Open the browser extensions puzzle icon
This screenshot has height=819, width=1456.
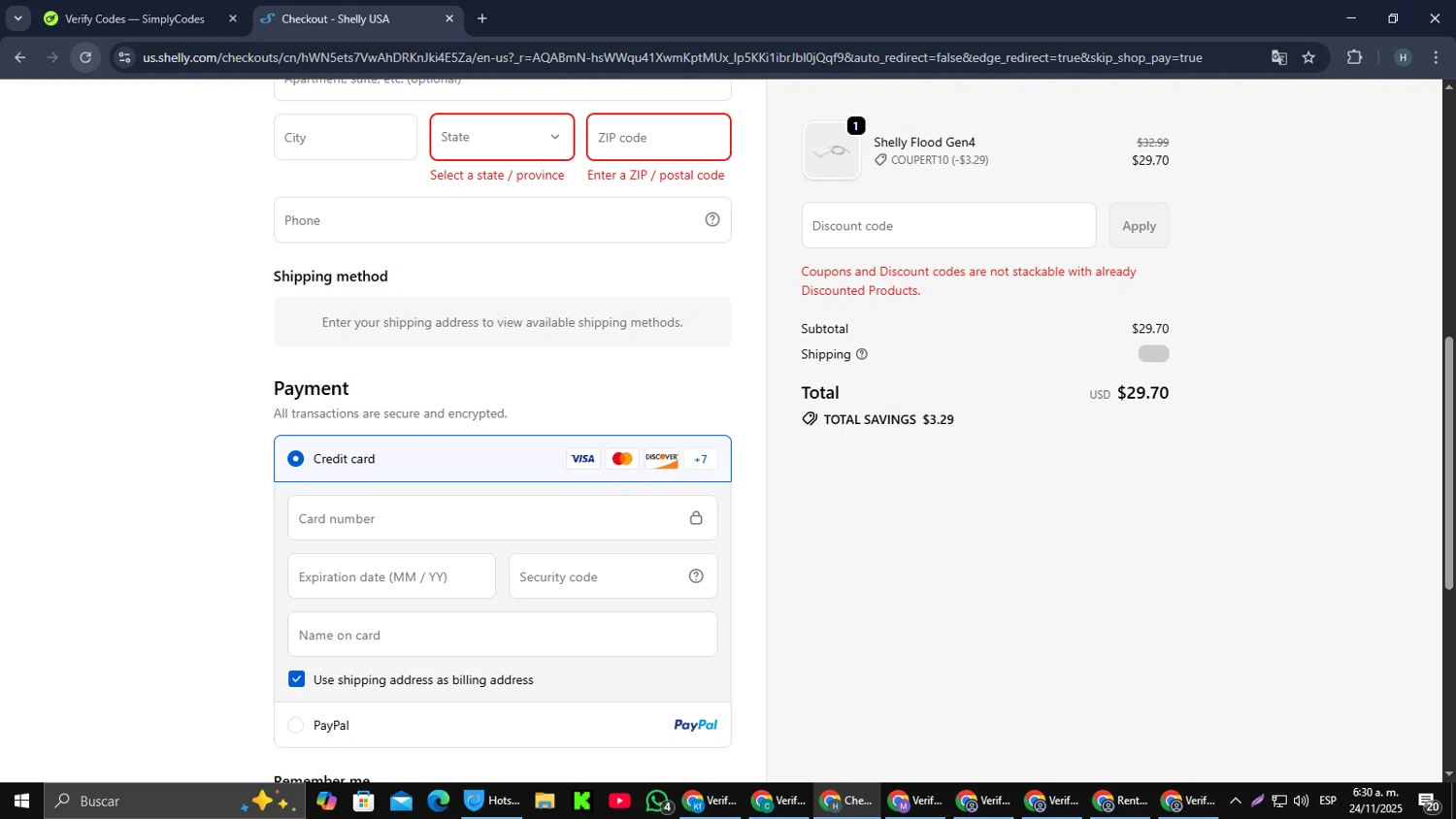tap(1355, 57)
